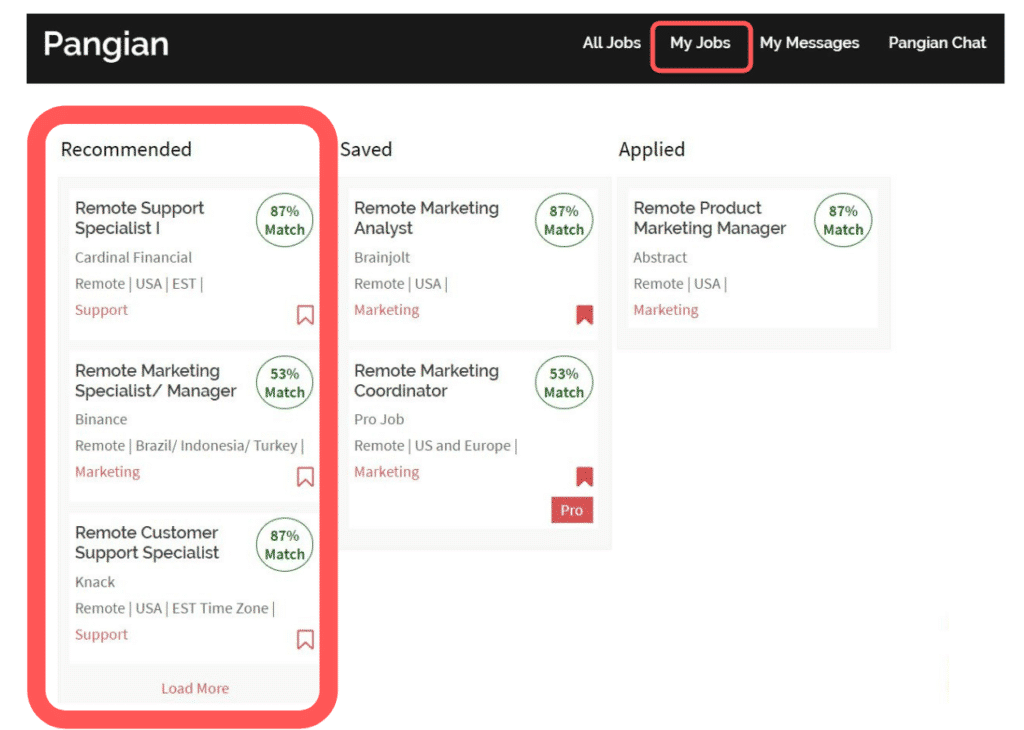Open Remote Marketing Coordinator job title
1024x730 pixels.
click(x=426, y=381)
